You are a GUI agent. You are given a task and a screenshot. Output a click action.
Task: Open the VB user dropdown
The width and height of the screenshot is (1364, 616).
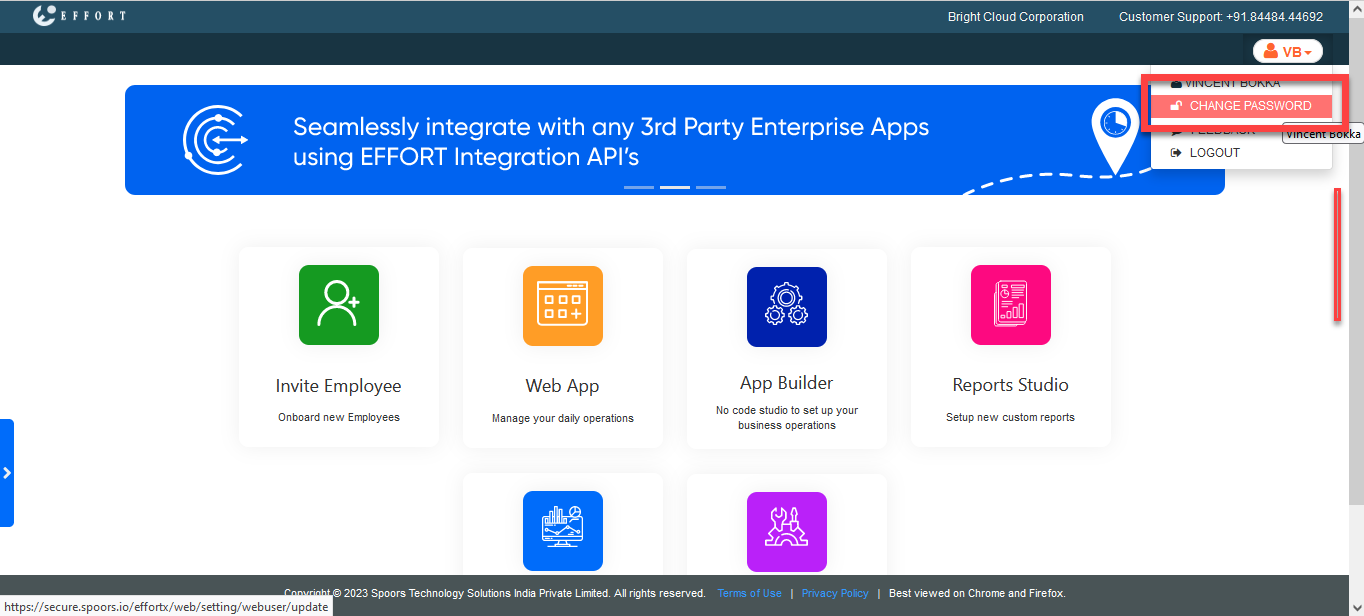coord(1287,51)
